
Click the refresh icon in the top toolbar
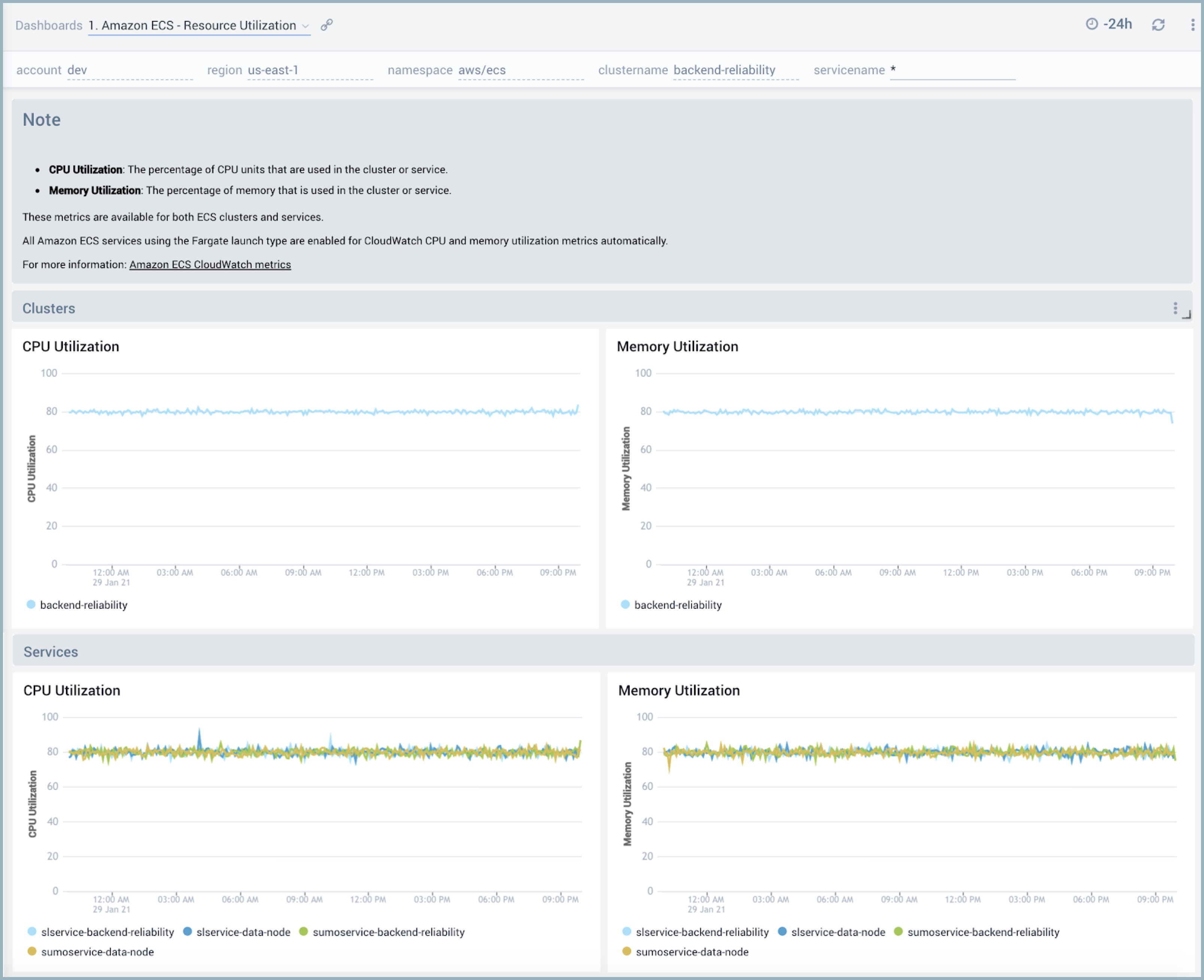[1158, 25]
